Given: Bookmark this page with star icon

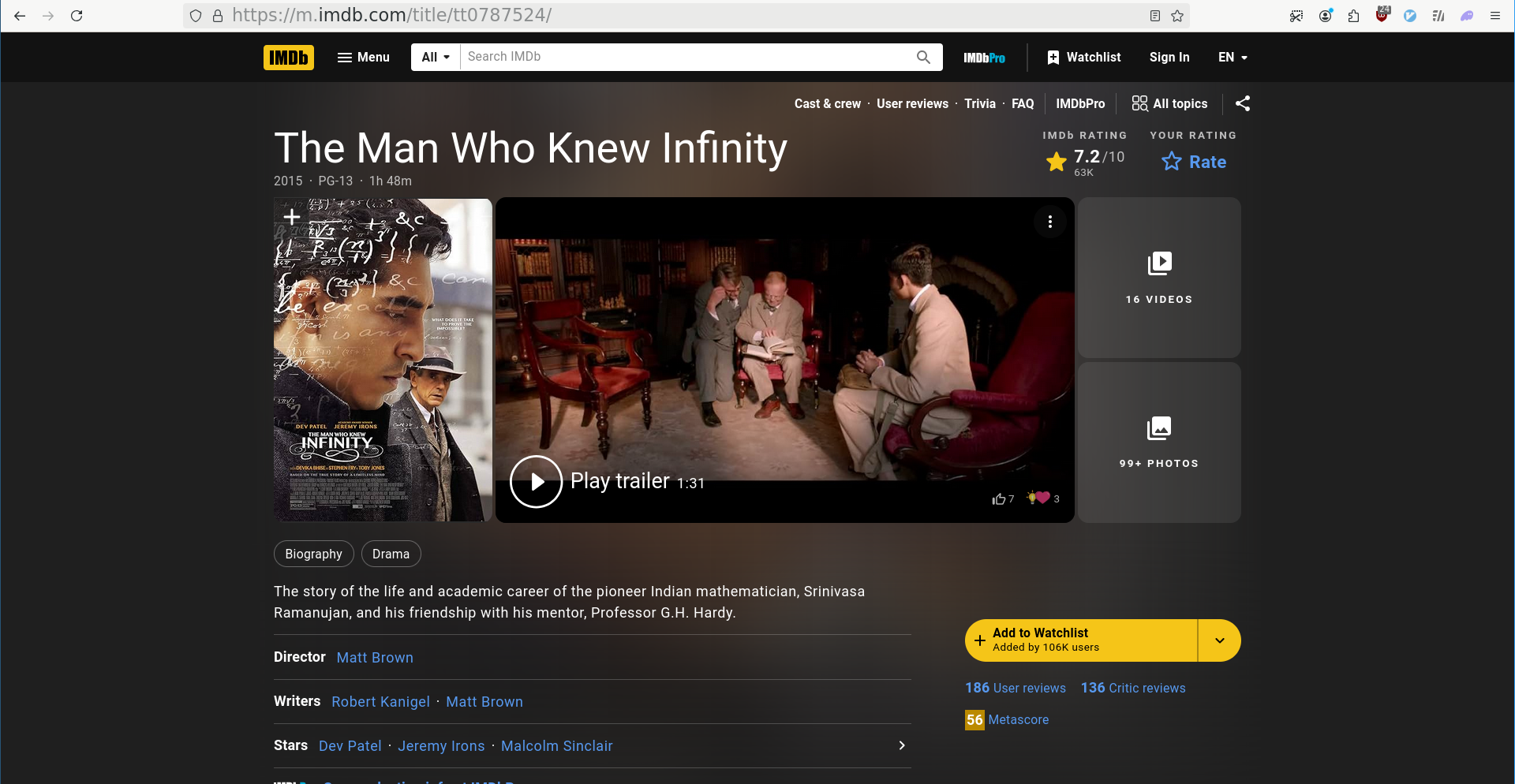Looking at the screenshot, I should 1177,16.
